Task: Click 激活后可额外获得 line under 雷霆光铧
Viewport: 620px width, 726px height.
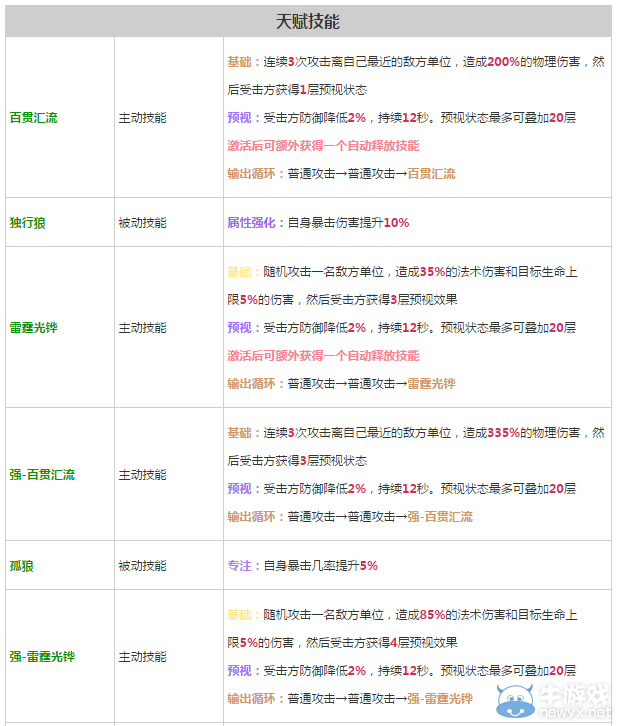Action: pyautogui.click(x=323, y=356)
